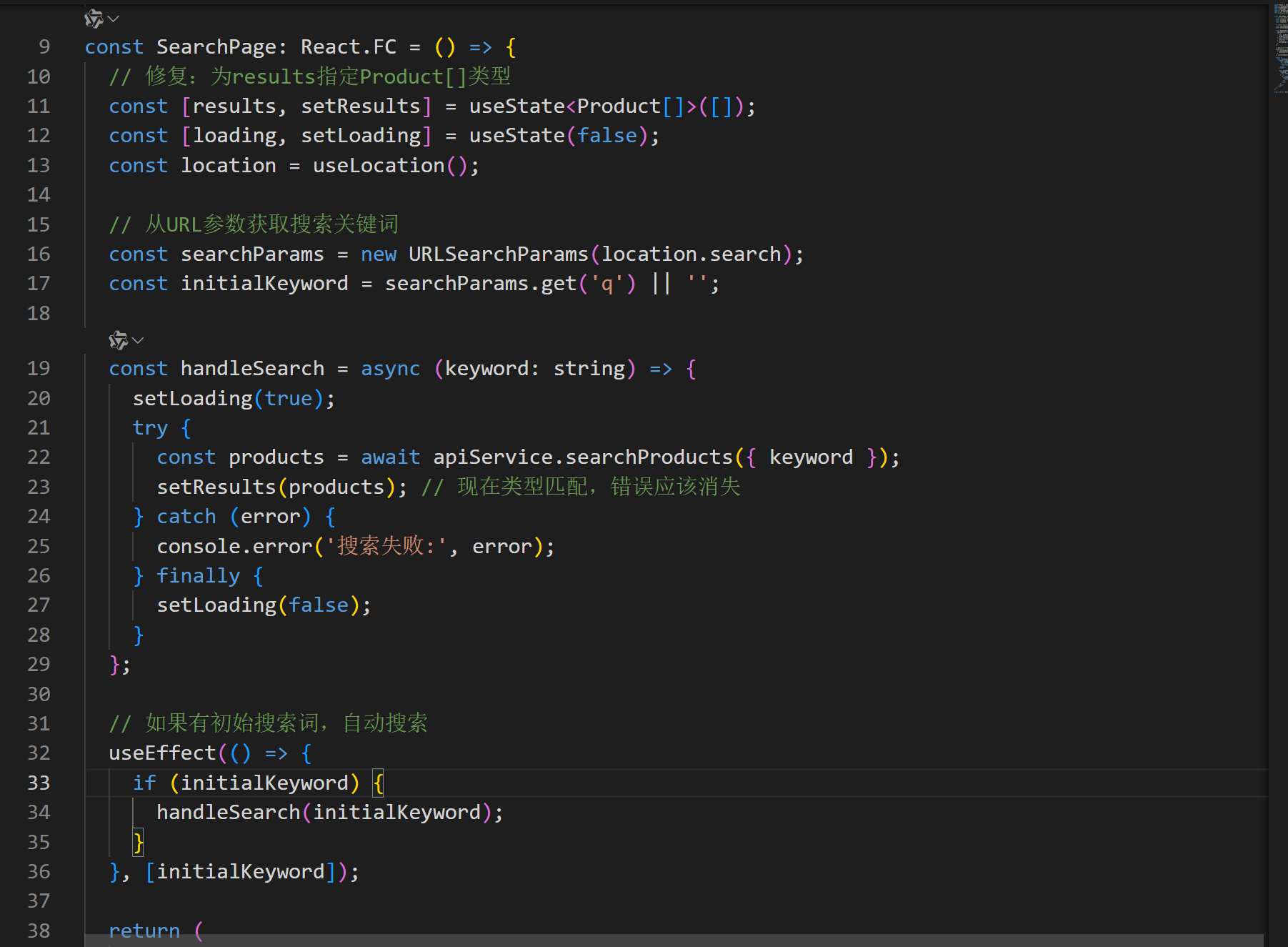The image size is (1288, 947).
Task: Click the "async" keyword on line 19
Action: click(391, 369)
